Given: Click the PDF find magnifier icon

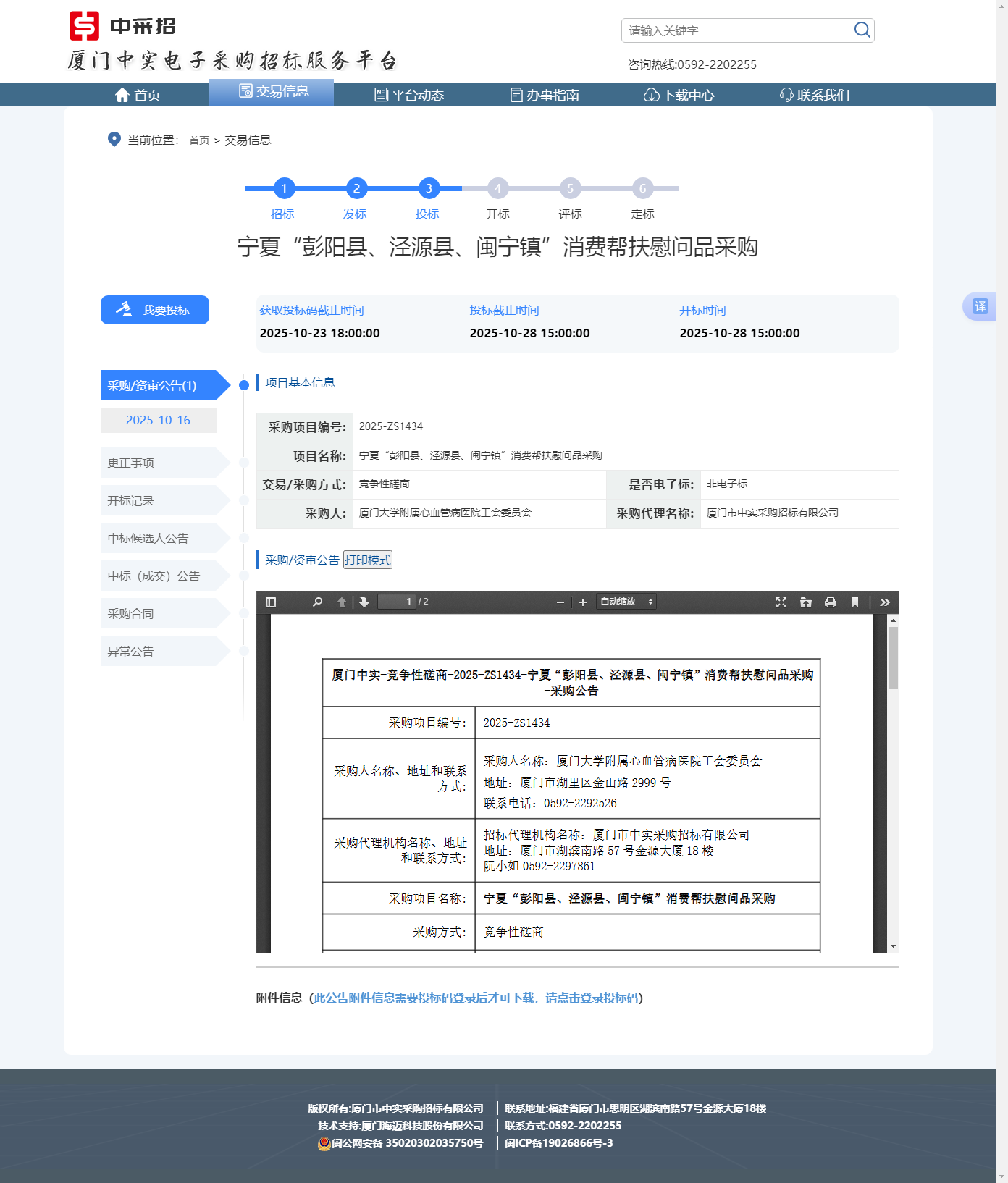Looking at the screenshot, I should 317,602.
